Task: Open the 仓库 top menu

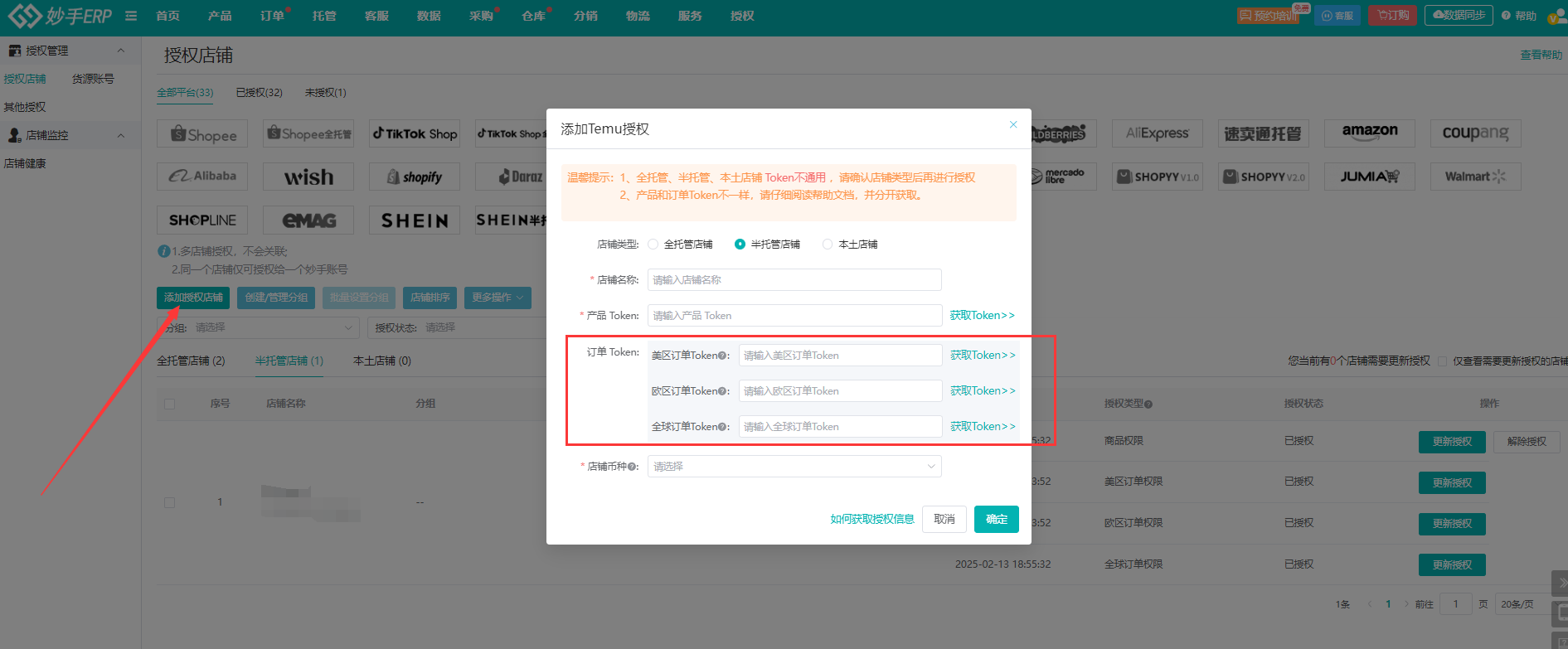Action: tap(533, 16)
